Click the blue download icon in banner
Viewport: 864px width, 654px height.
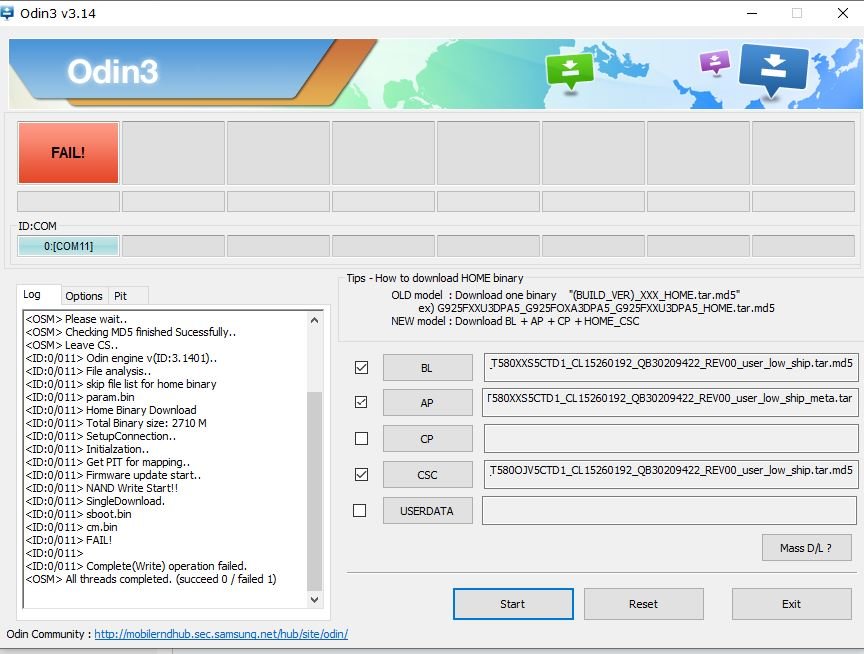click(774, 69)
